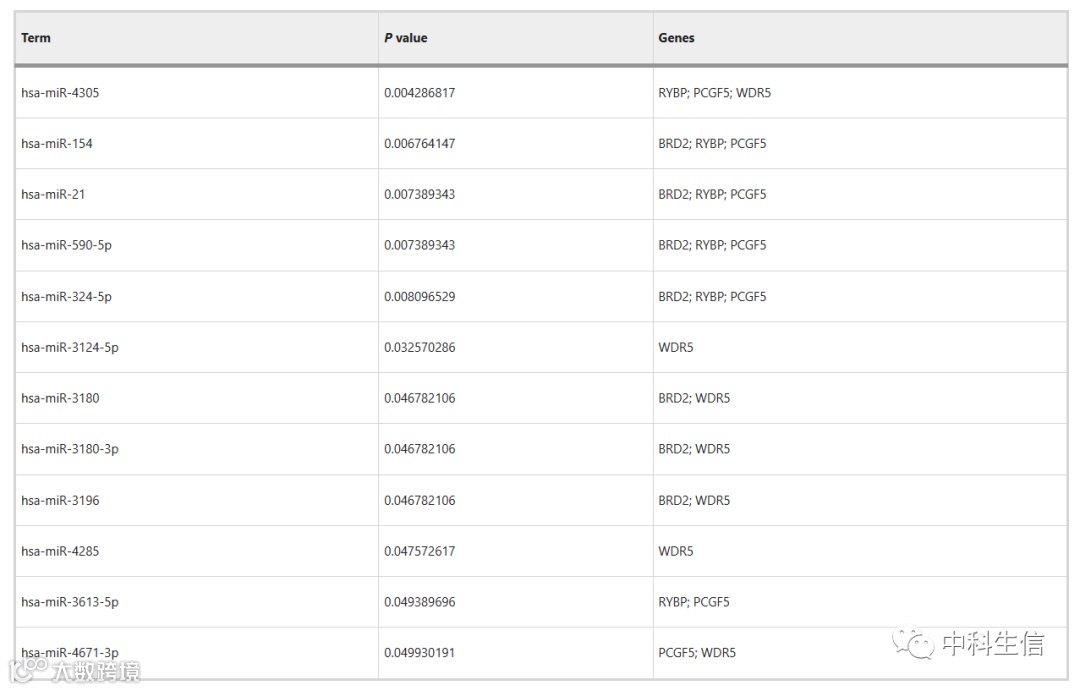Click the hsa-miR-324-5p term
Viewport: 1080px width, 691px height.
[x=66, y=297]
